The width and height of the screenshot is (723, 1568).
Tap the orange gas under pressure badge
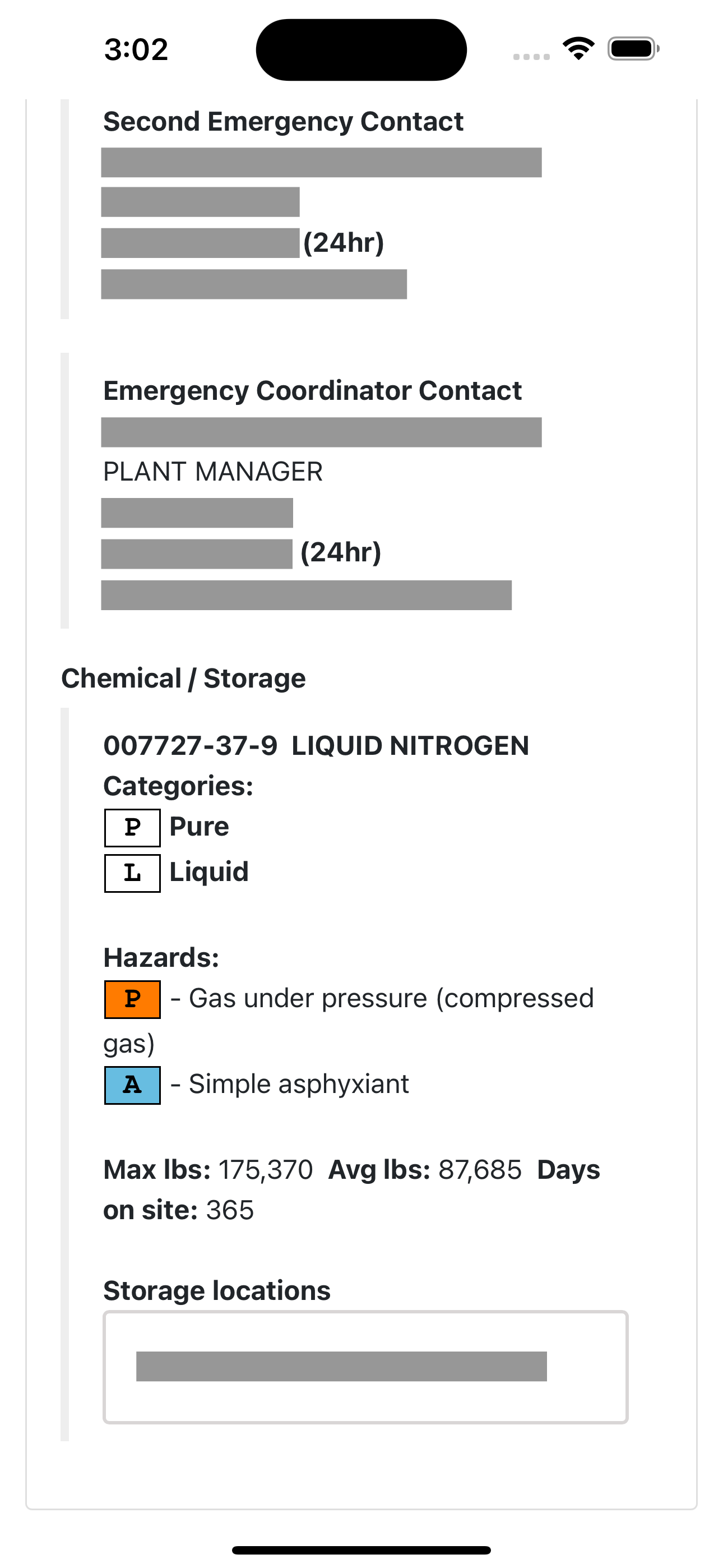(x=132, y=999)
